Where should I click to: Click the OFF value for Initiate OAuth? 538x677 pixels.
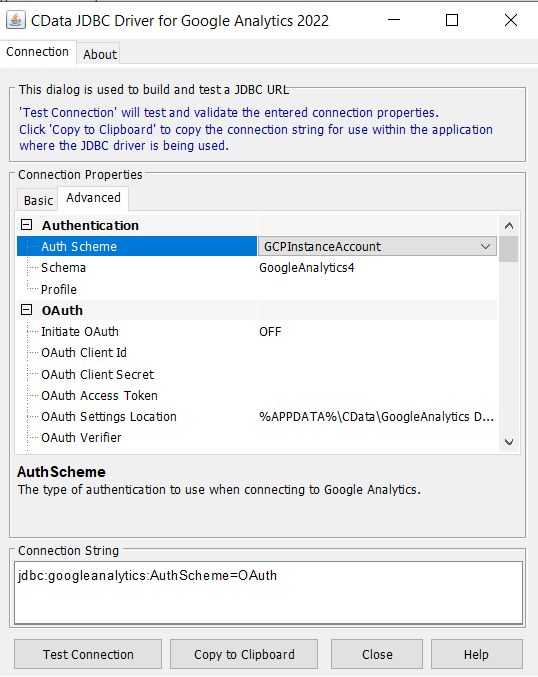coord(270,332)
